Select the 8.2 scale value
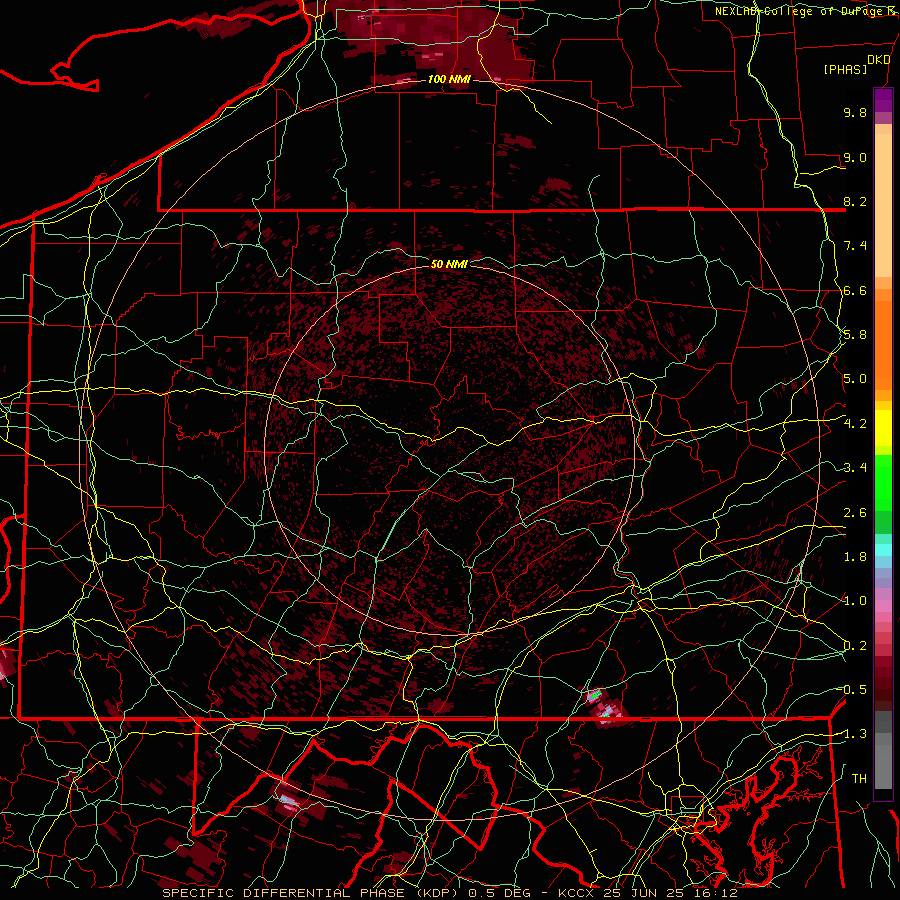This screenshot has width=900, height=900. point(855,201)
